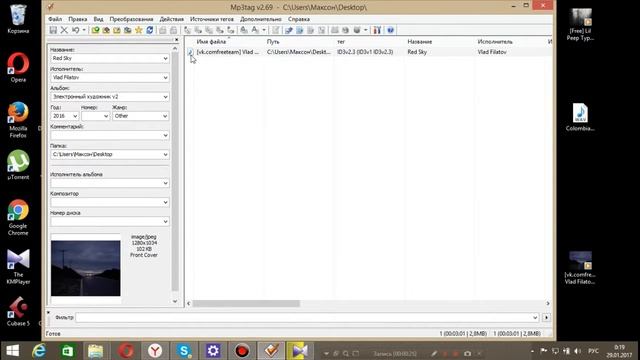Click the tag panel scroll down arrow
The image size is (640, 360).
175,302
